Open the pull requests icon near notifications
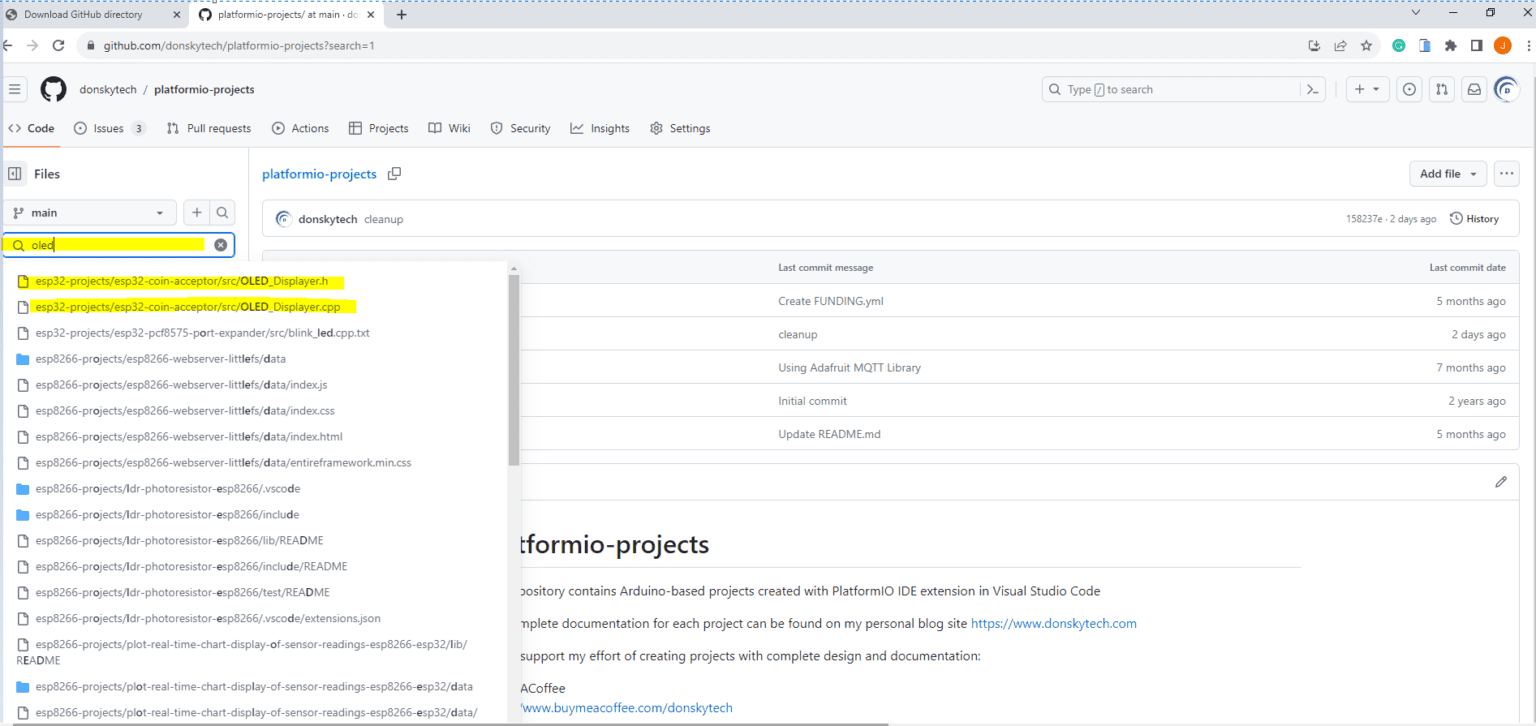This screenshot has width=1536, height=726. [1441, 89]
